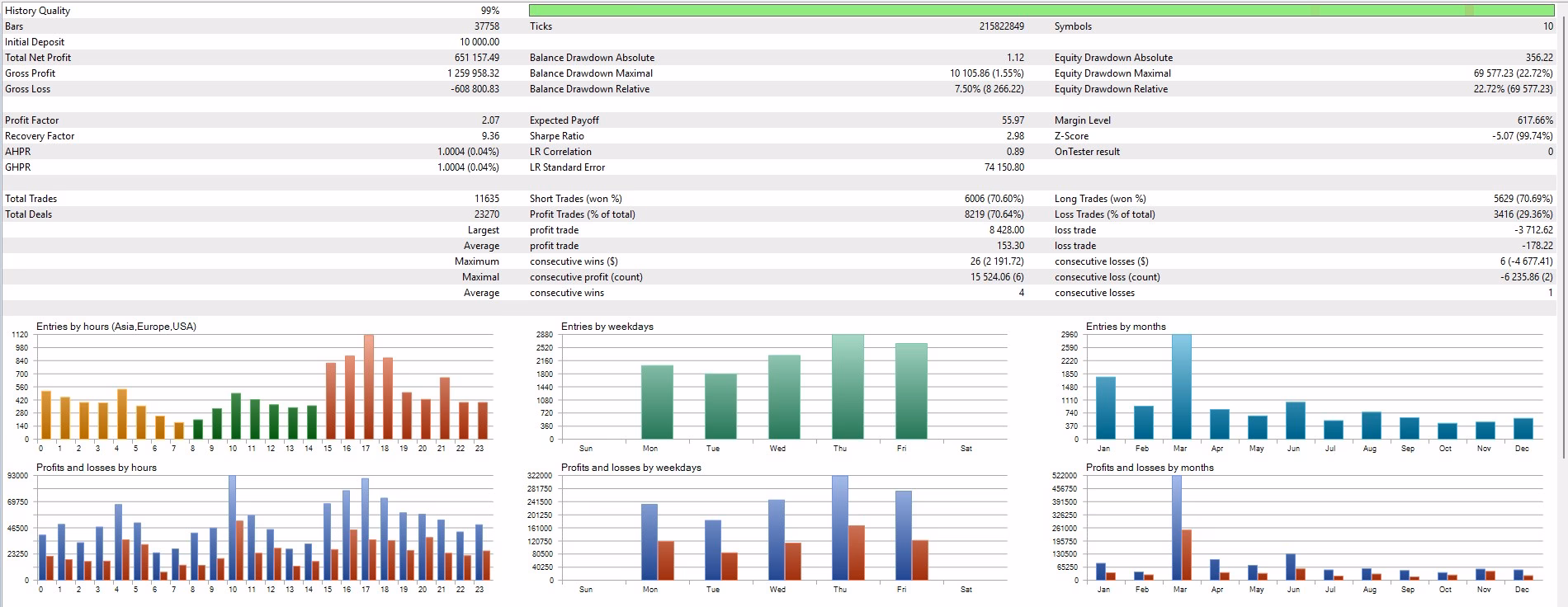Click the Initial Deposit value 10 000.00
Viewport: 1568px width, 607px height.
coord(479,42)
